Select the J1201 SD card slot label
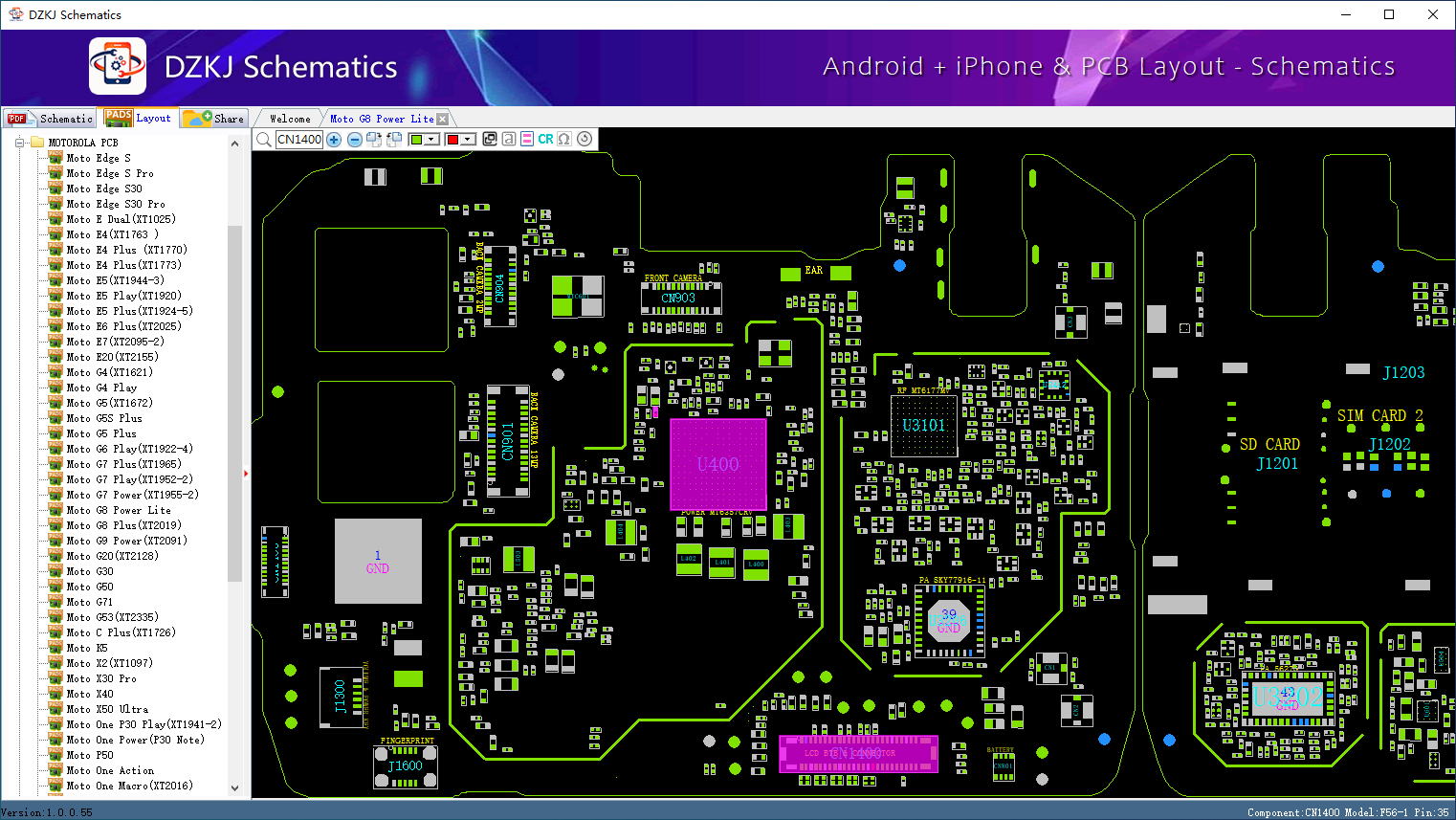The width and height of the screenshot is (1456, 820). 1277,463
